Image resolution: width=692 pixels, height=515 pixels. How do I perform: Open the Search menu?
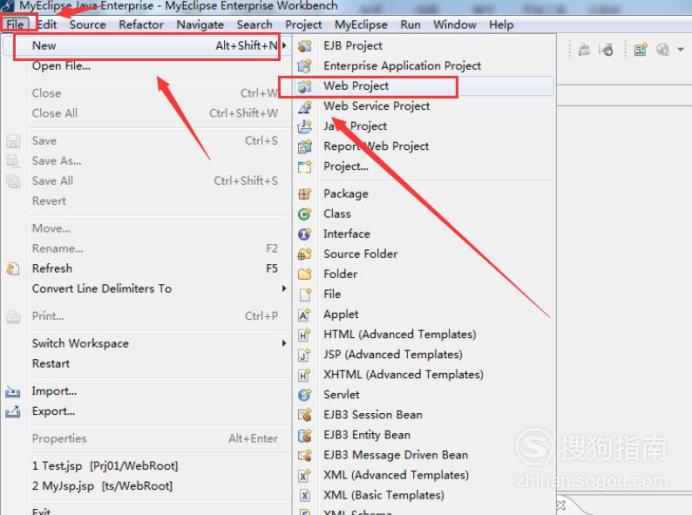click(254, 24)
